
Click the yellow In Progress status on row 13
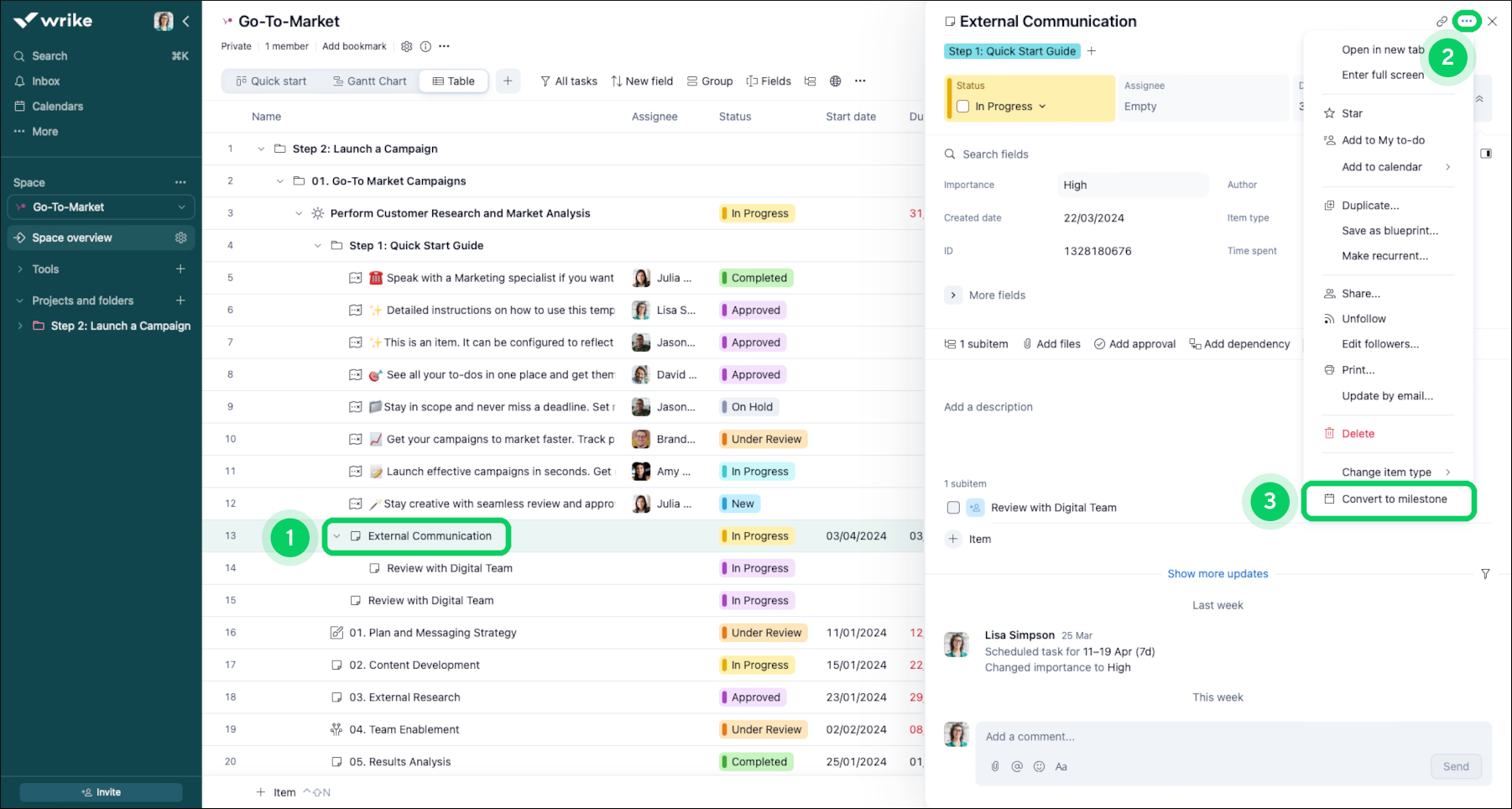[x=759, y=536]
